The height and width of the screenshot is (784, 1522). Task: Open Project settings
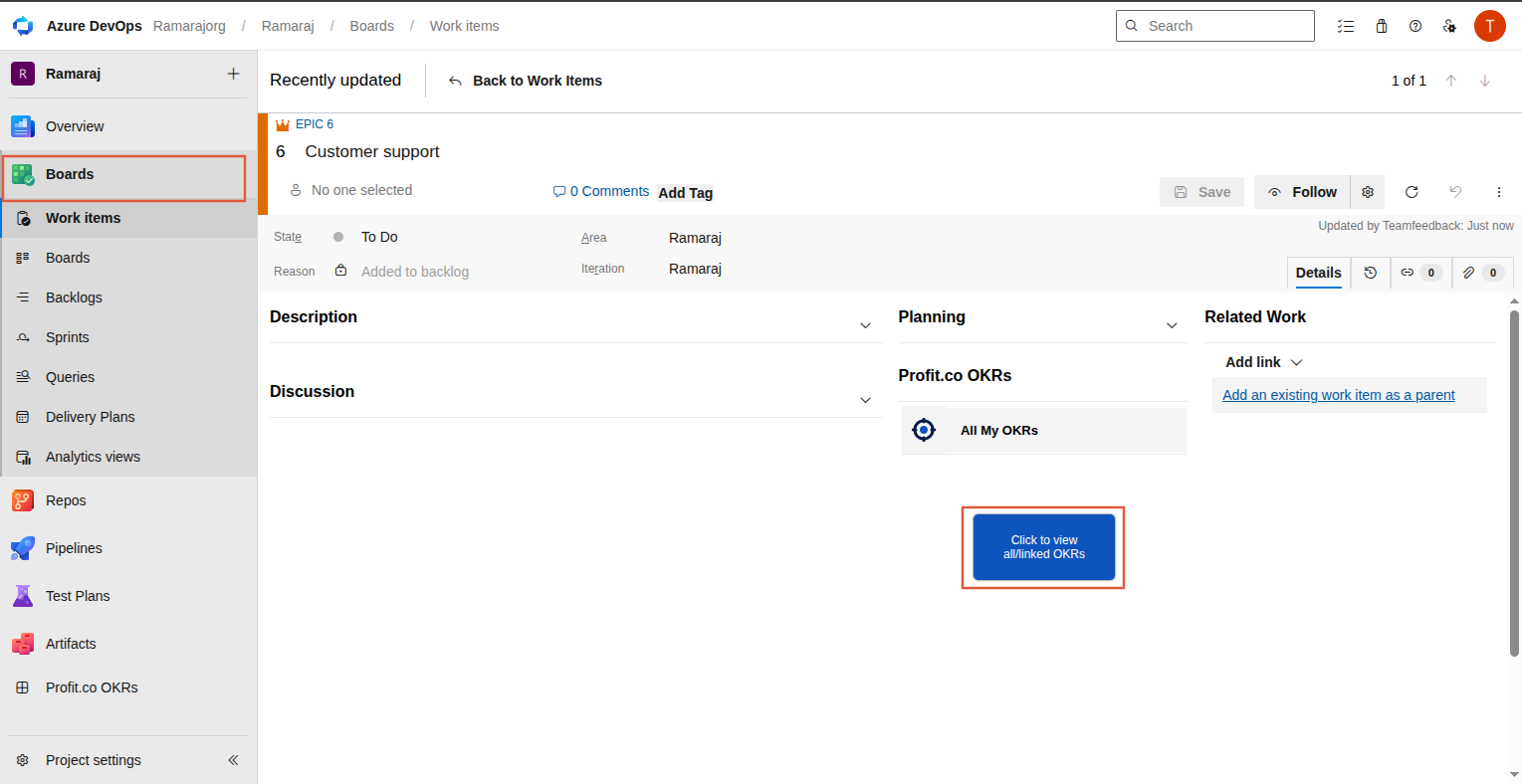[94, 760]
